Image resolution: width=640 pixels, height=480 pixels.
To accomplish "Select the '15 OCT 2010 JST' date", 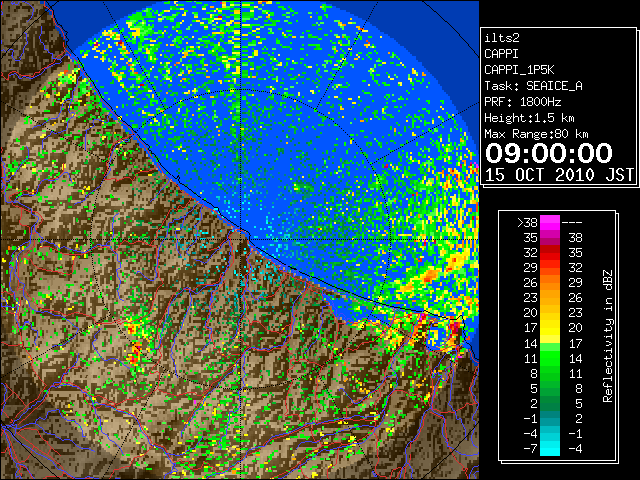I will [559, 175].
